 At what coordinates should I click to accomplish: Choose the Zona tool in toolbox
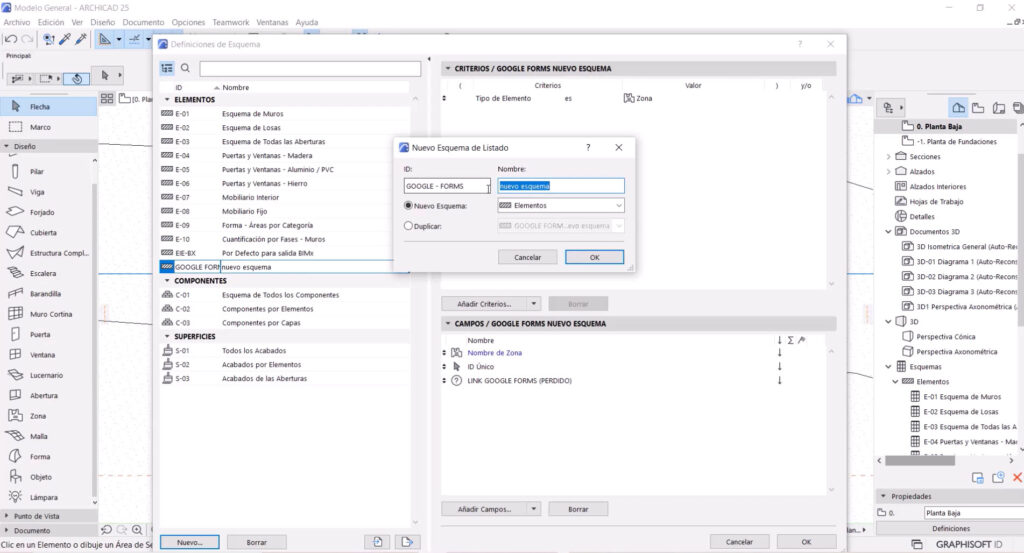pyautogui.click(x=38, y=415)
